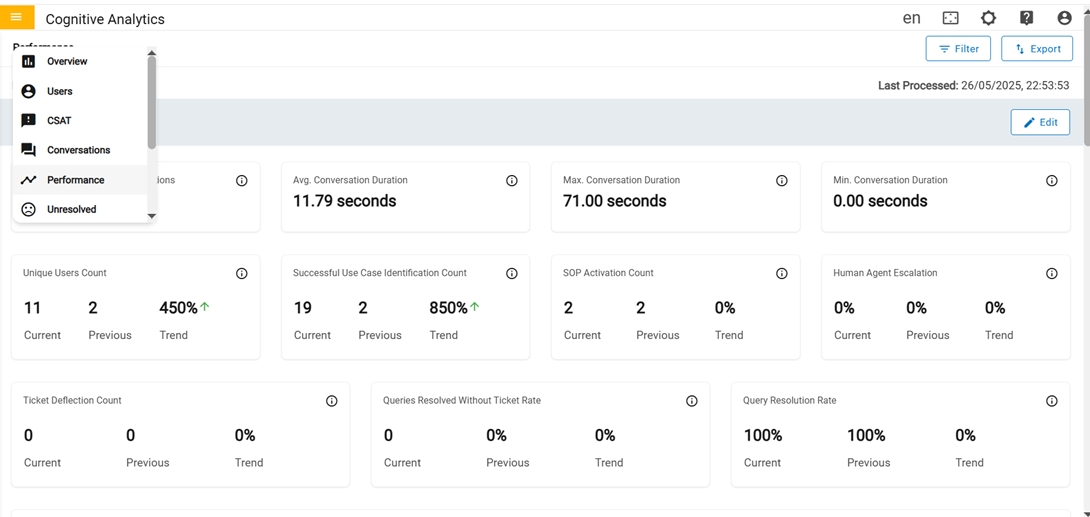Select the Unresolved menu entry
Image resolution: width=1090 pixels, height=517 pixels.
[x=71, y=210]
